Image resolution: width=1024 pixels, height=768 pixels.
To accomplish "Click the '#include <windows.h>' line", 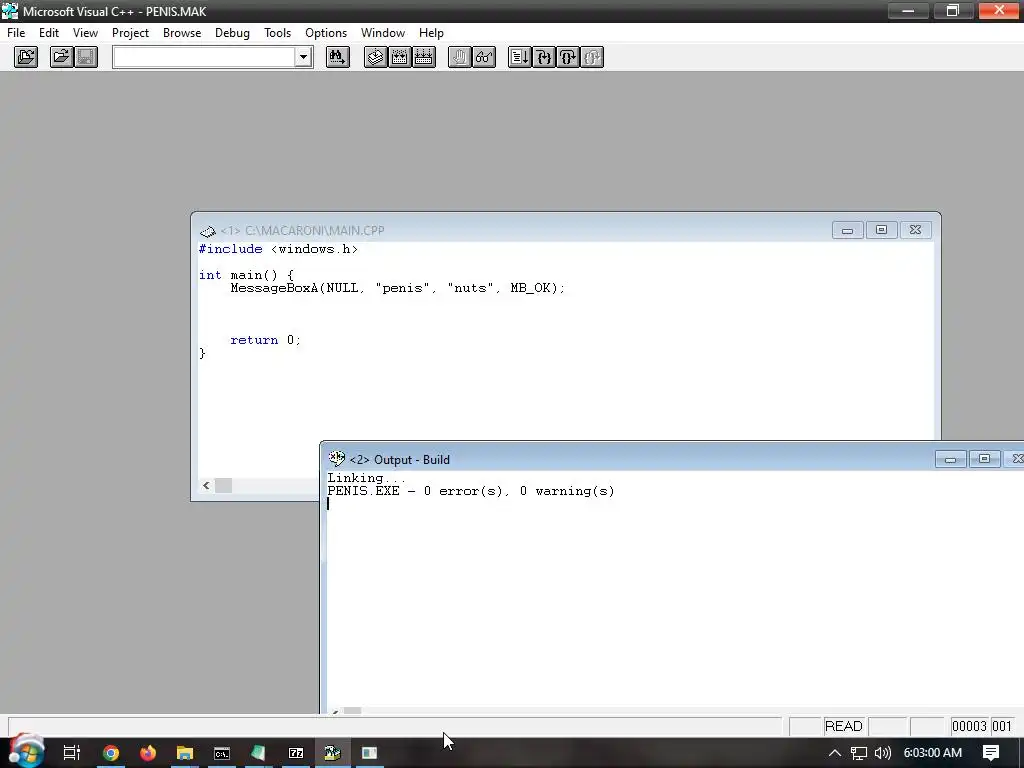I will coord(278,249).
